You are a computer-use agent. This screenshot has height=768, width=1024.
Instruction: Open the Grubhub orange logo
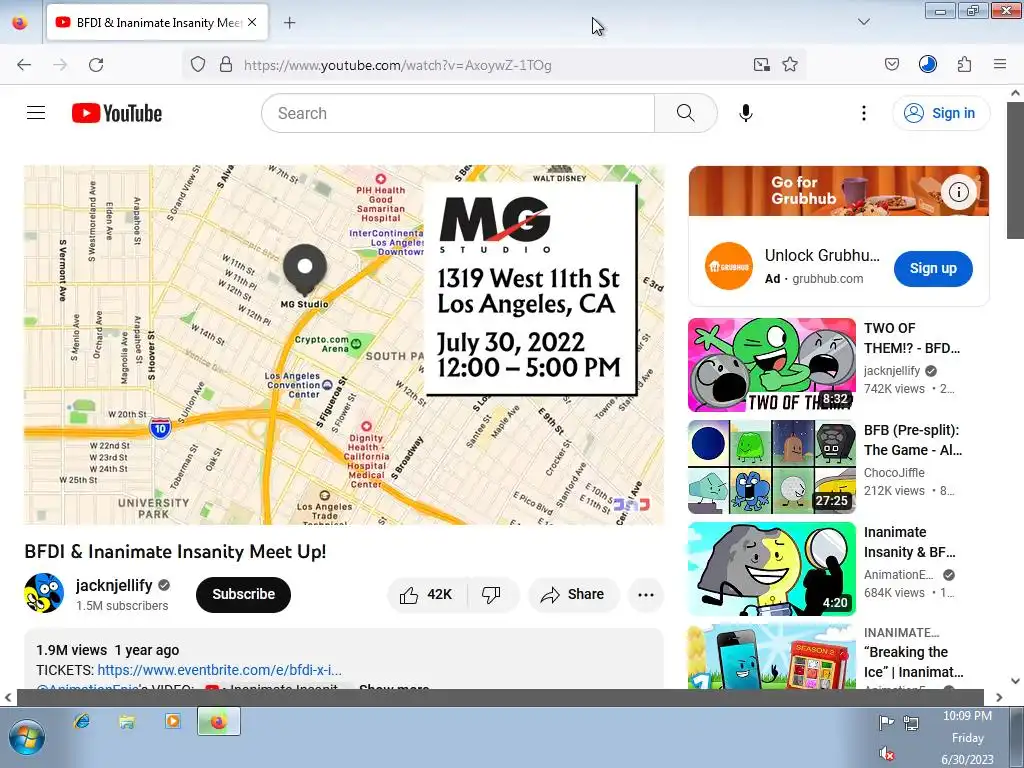click(729, 266)
